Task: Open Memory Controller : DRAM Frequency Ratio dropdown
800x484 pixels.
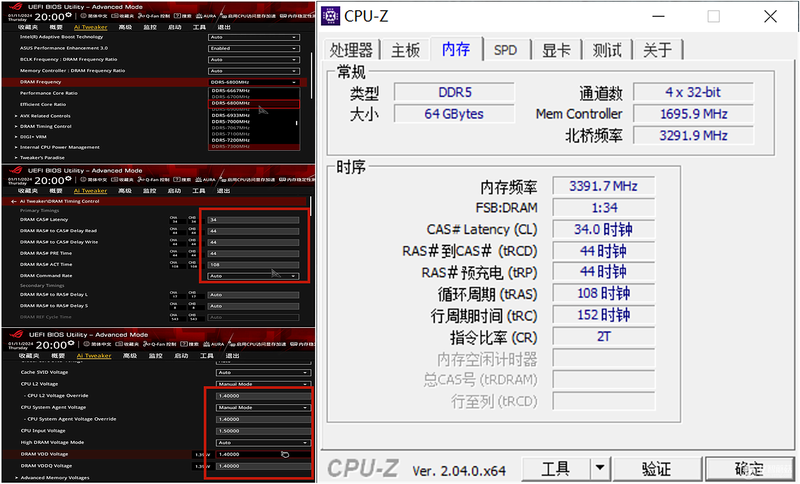Action: 254,71
